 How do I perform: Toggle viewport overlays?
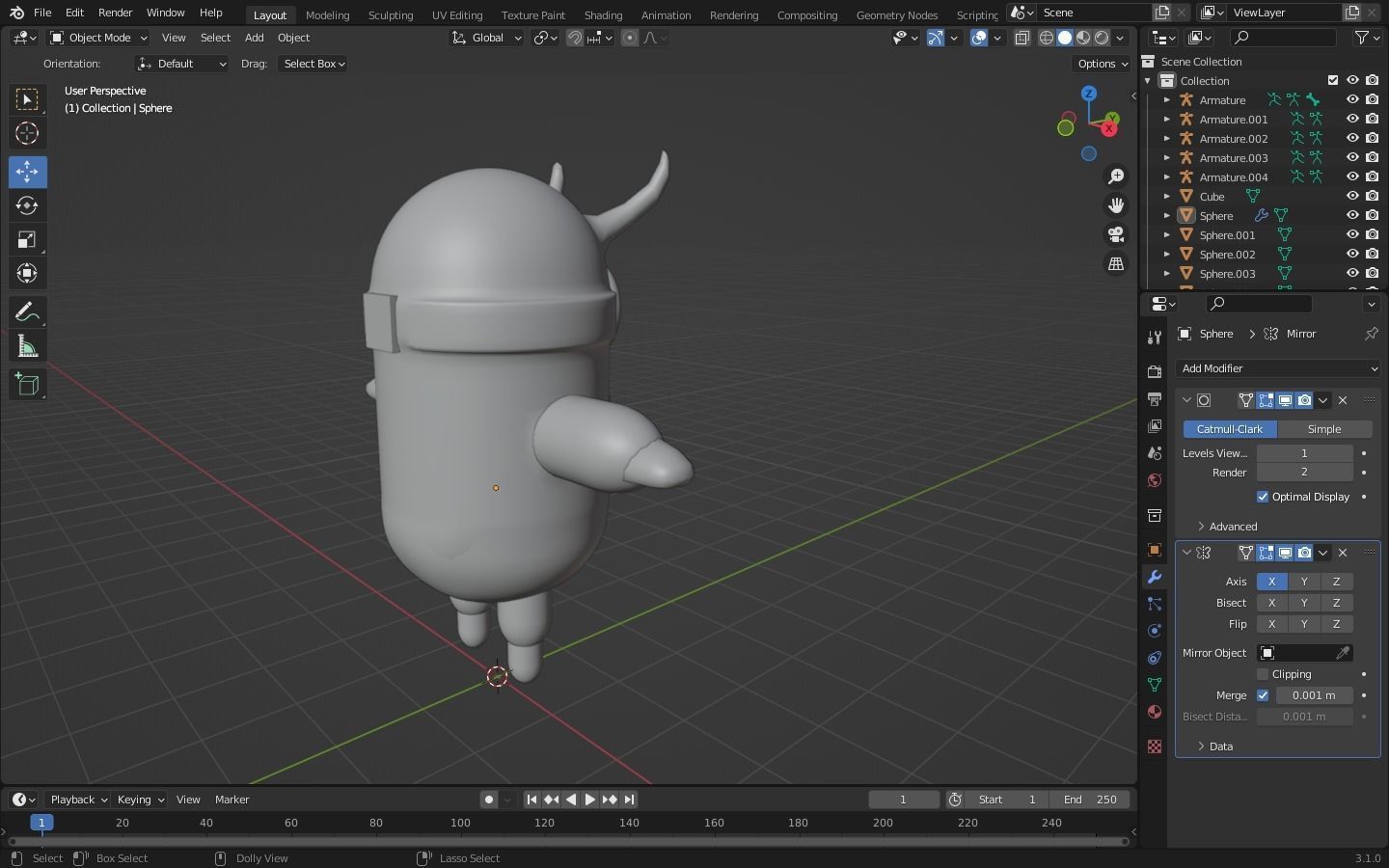coord(979,38)
